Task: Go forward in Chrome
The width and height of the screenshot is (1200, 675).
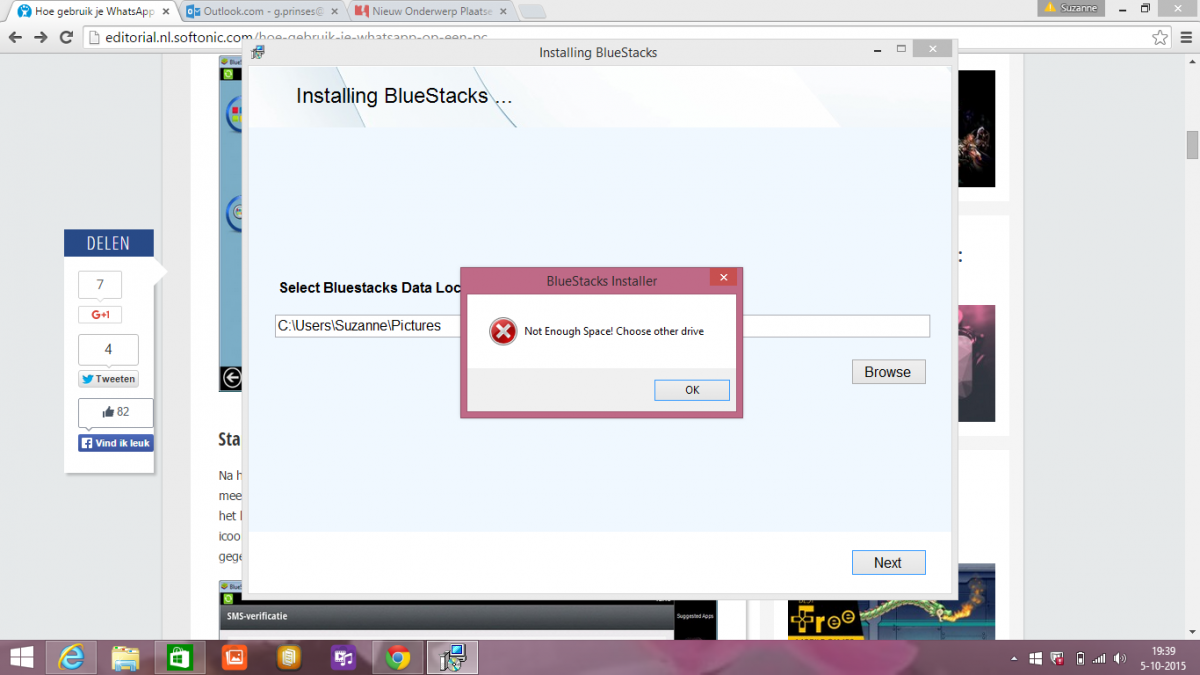Action: coord(41,37)
